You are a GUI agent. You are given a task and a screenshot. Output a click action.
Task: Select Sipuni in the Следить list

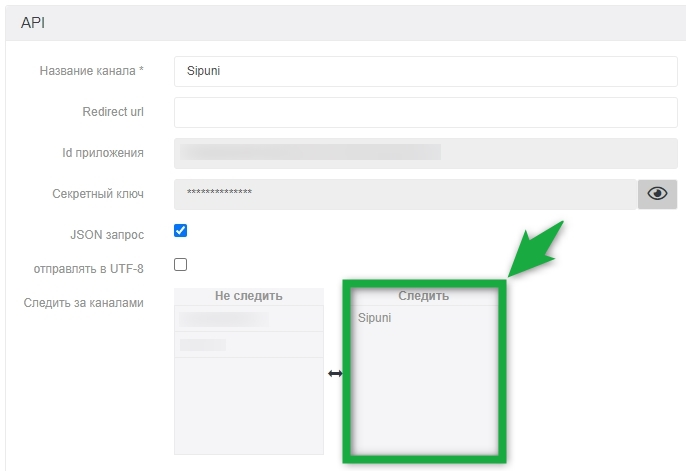(x=375, y=318)
